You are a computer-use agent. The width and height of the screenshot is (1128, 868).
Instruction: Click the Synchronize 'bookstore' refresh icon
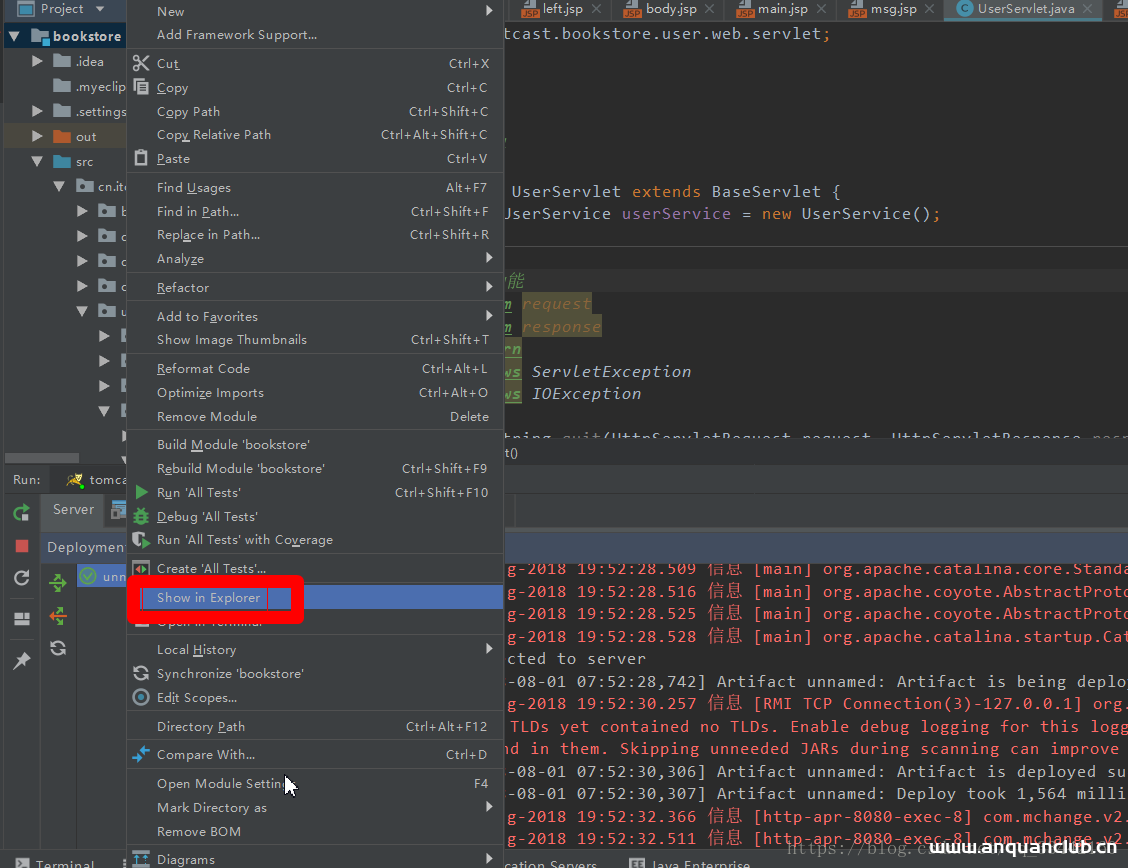141,673
